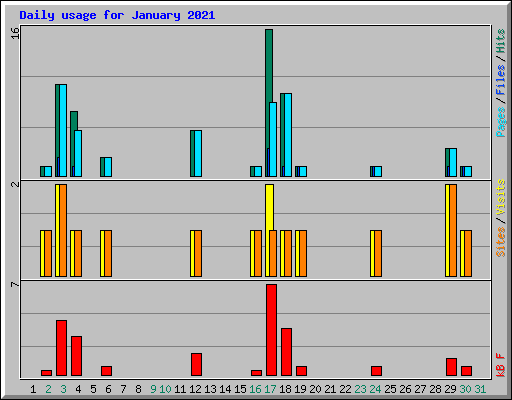Select the orange Sites bar for day 29
Screen dimensions: 512x400
click(453, 230)
